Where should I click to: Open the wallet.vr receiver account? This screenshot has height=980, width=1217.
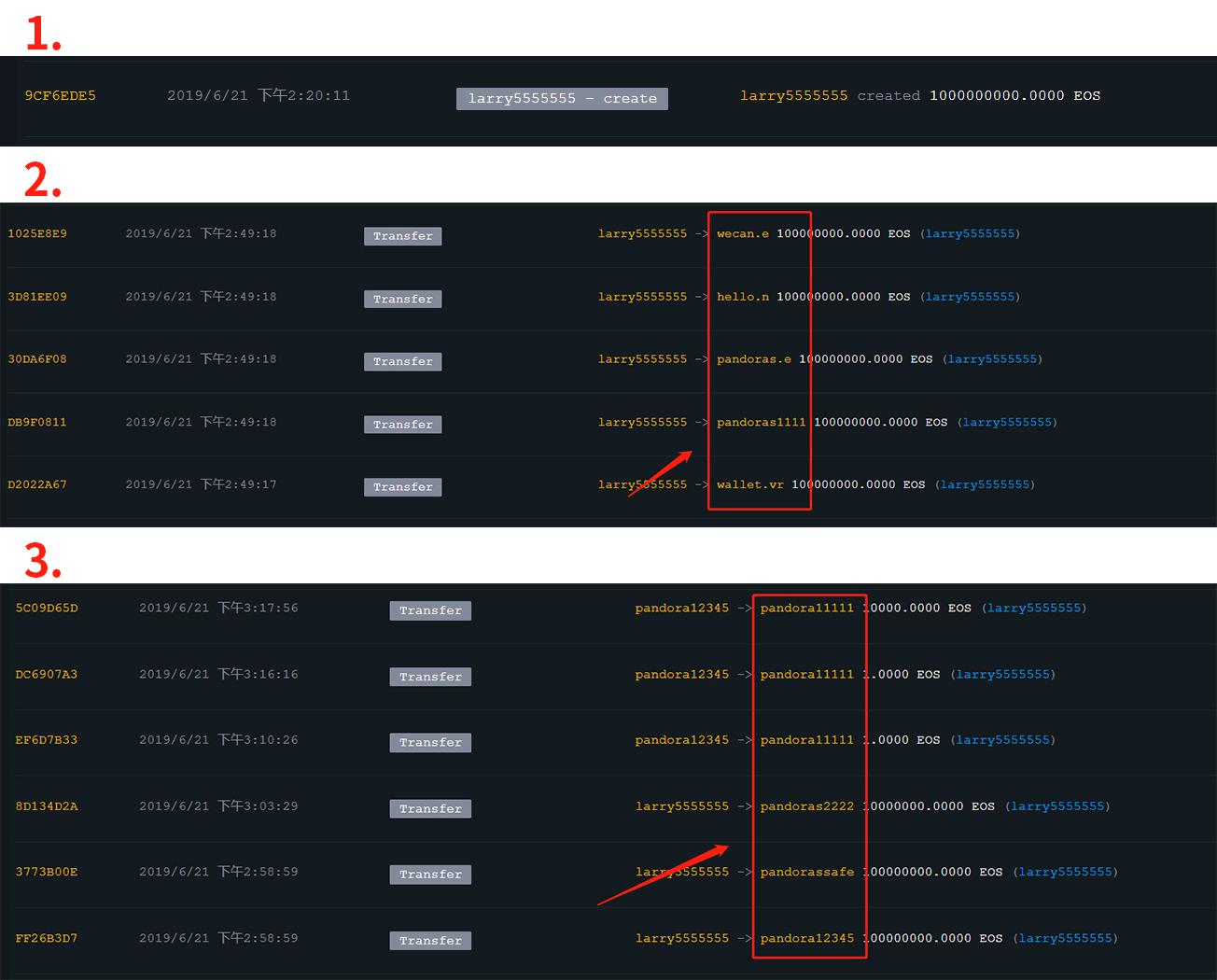pos(750,484)
